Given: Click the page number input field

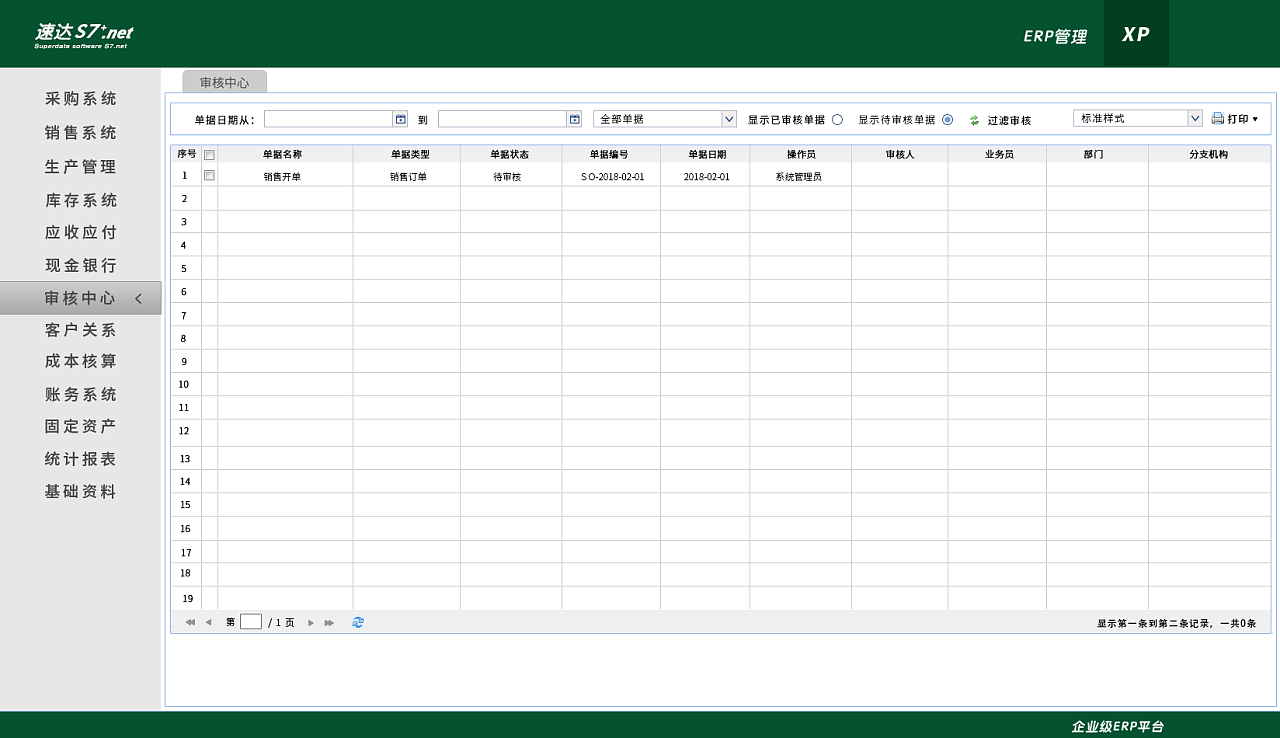Looking at the screenshot, I should click(251, 622).
